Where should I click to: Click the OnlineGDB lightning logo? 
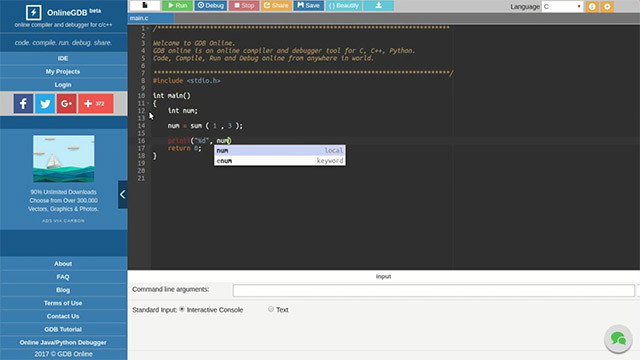(x=33, y=12)
